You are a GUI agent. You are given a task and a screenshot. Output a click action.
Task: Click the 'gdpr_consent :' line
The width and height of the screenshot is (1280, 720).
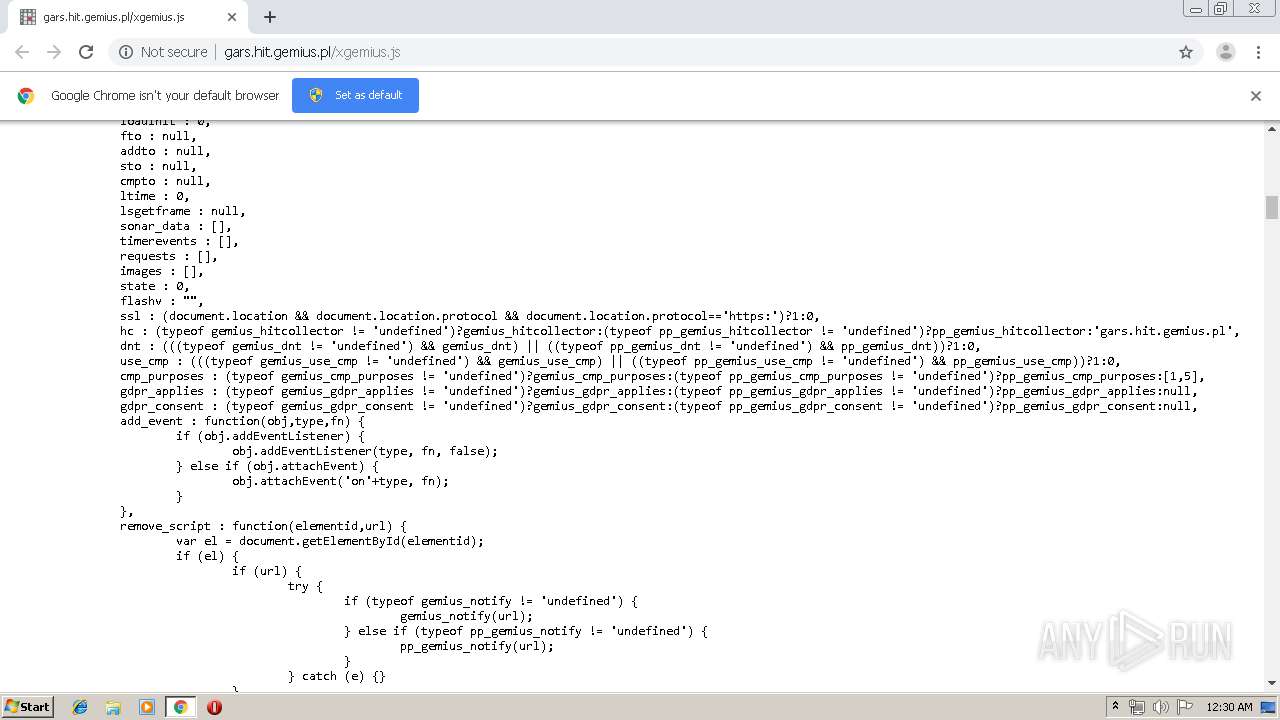659,406
